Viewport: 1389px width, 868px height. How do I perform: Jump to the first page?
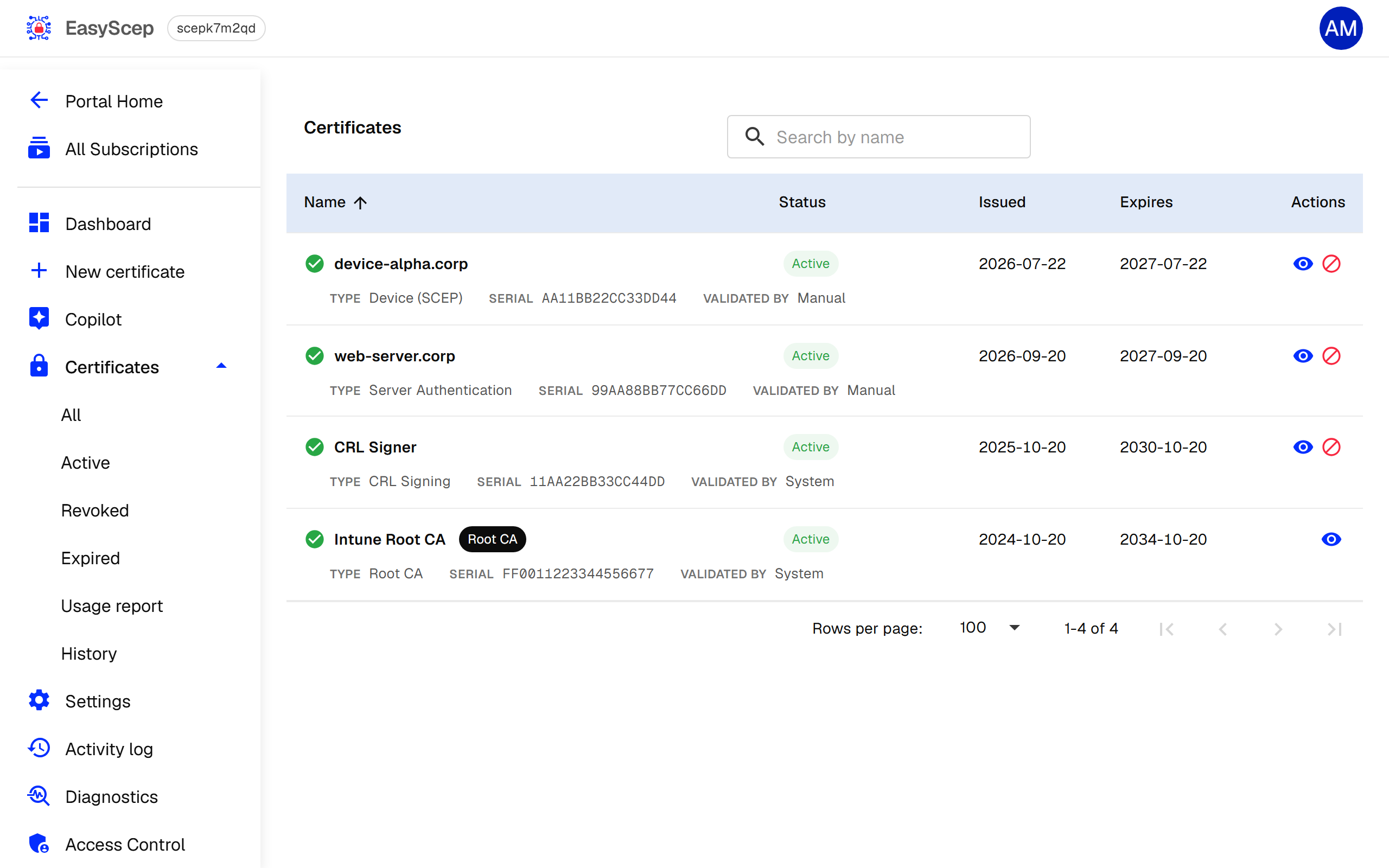(x=1167, y=629)
